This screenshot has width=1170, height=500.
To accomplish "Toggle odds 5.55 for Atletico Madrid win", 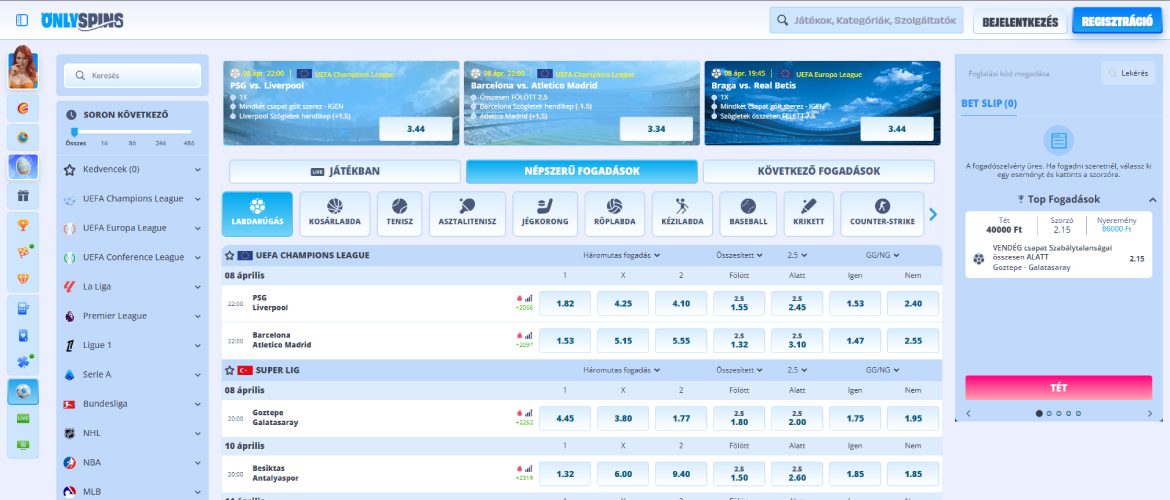I will click(681, 340).
